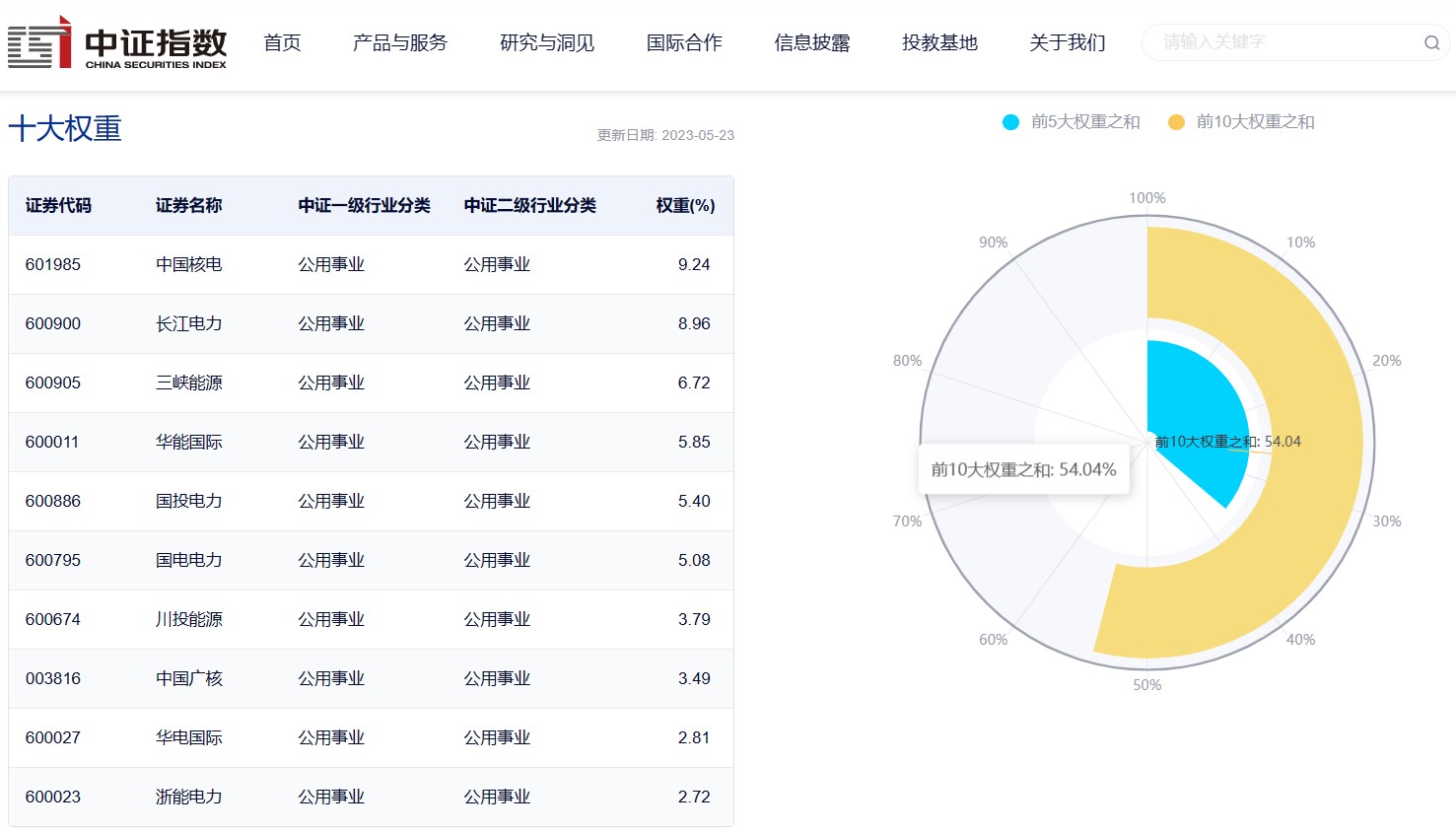The width and height of the screenshot is (1456, 834).
Task: Select stock code 600795
Action: [53, 560]
